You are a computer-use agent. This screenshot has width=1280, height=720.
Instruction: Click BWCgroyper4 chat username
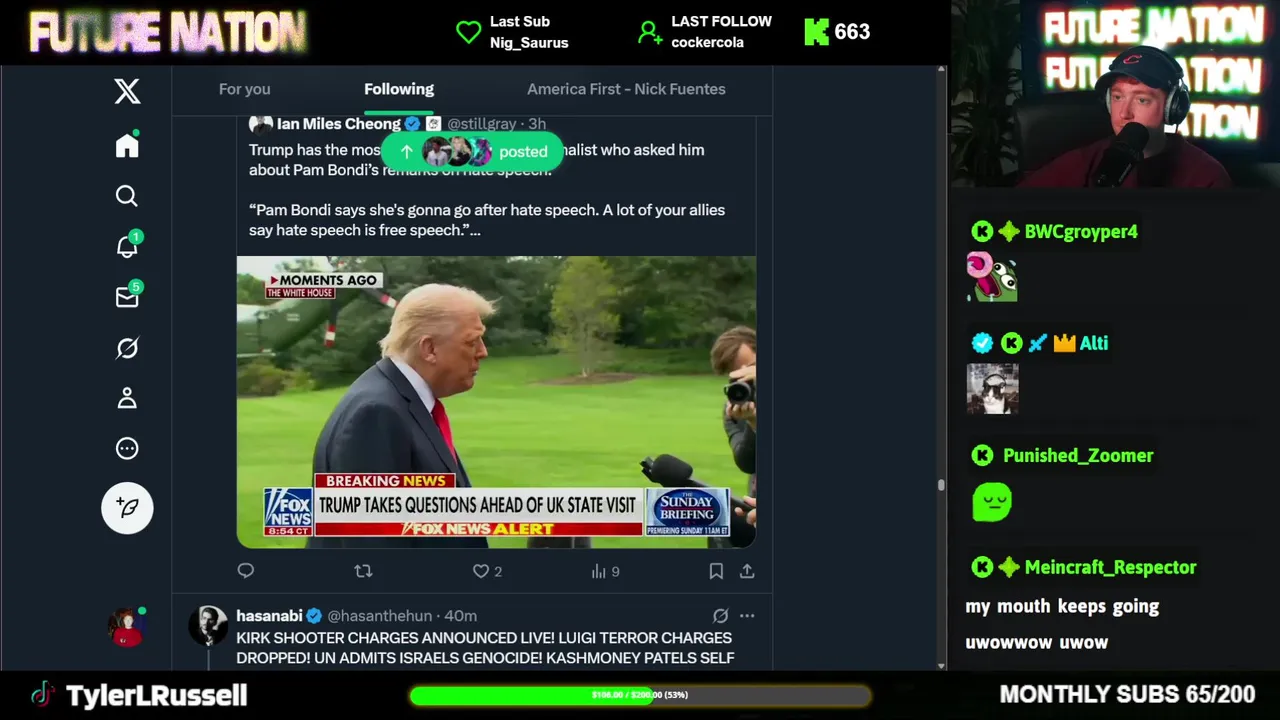click(x=1081, y=232)
